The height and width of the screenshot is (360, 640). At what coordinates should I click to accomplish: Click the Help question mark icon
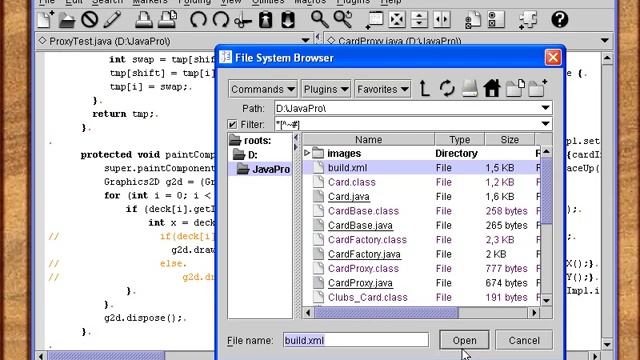[x=560, y=20]
